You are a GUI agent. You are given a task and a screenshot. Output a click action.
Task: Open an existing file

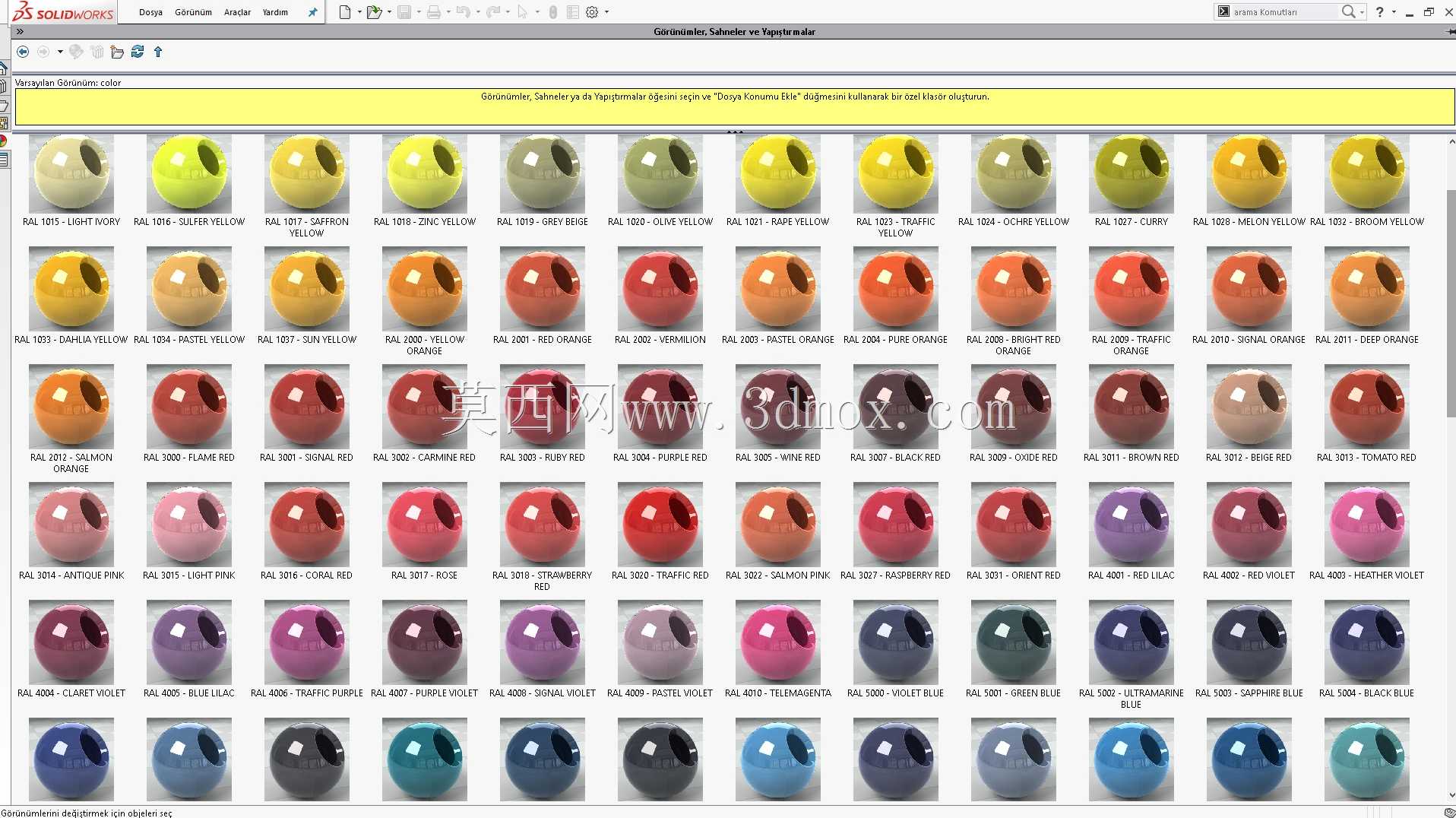coord(373,12)
